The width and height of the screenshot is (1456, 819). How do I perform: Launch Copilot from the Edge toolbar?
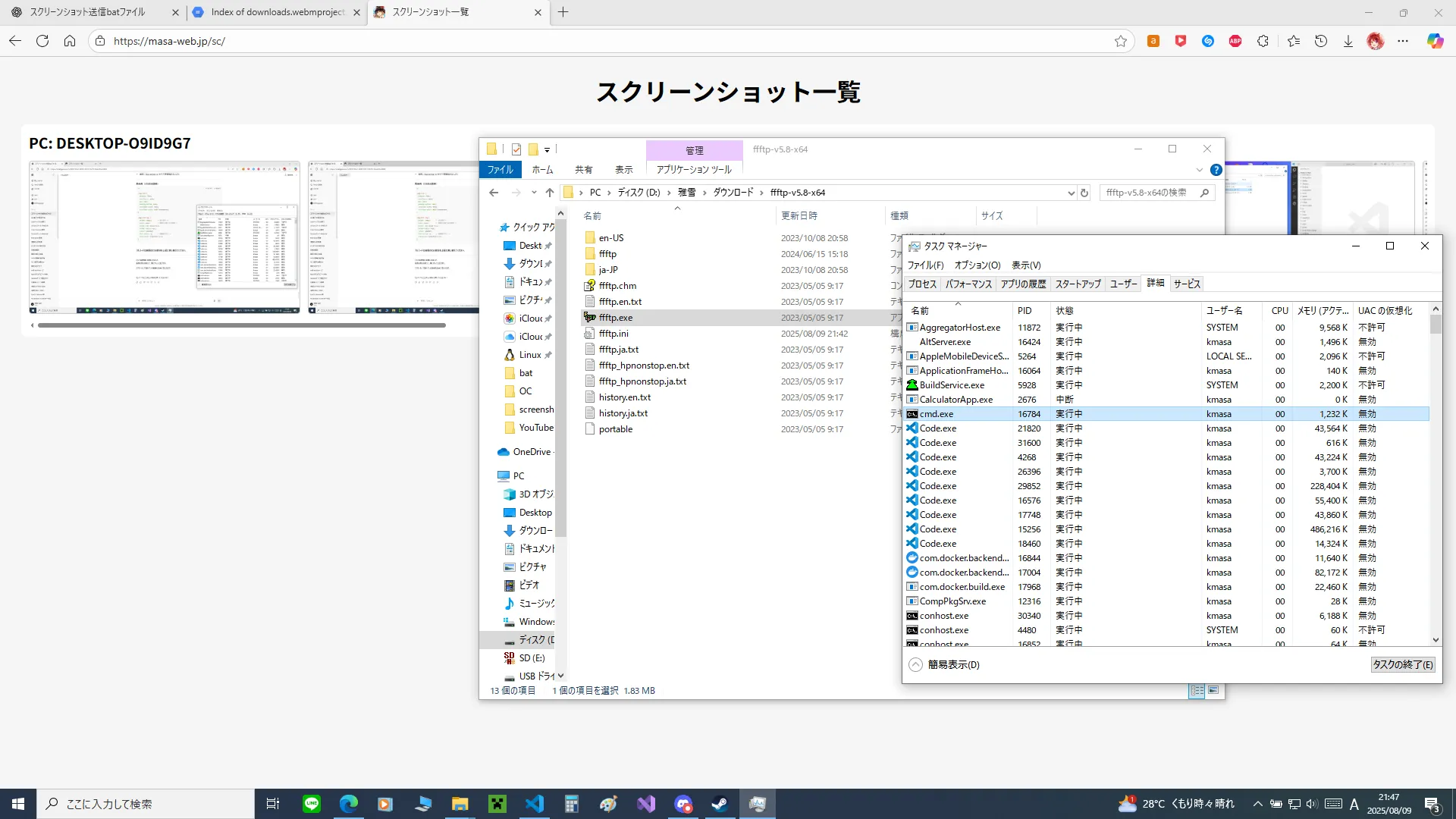(1436, 42)
